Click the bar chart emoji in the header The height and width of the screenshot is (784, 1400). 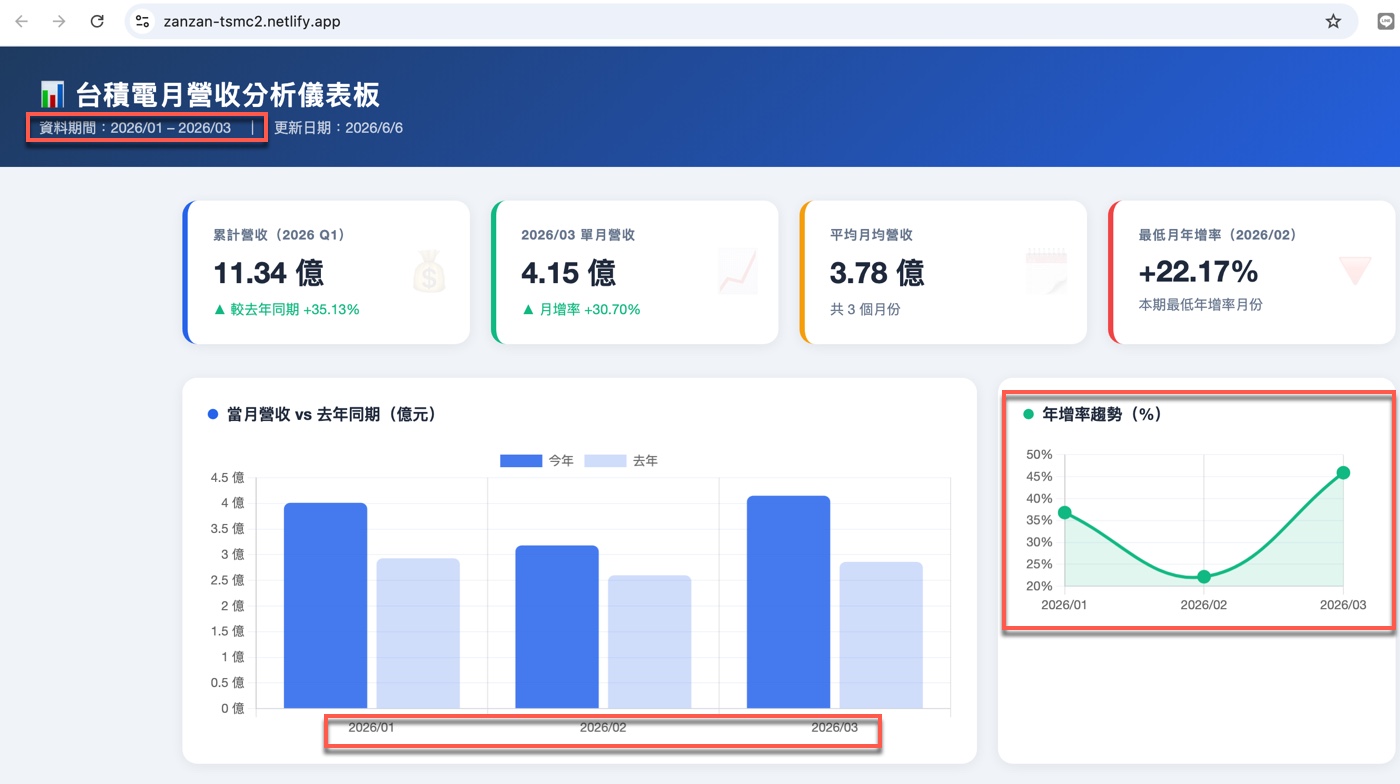52,95
